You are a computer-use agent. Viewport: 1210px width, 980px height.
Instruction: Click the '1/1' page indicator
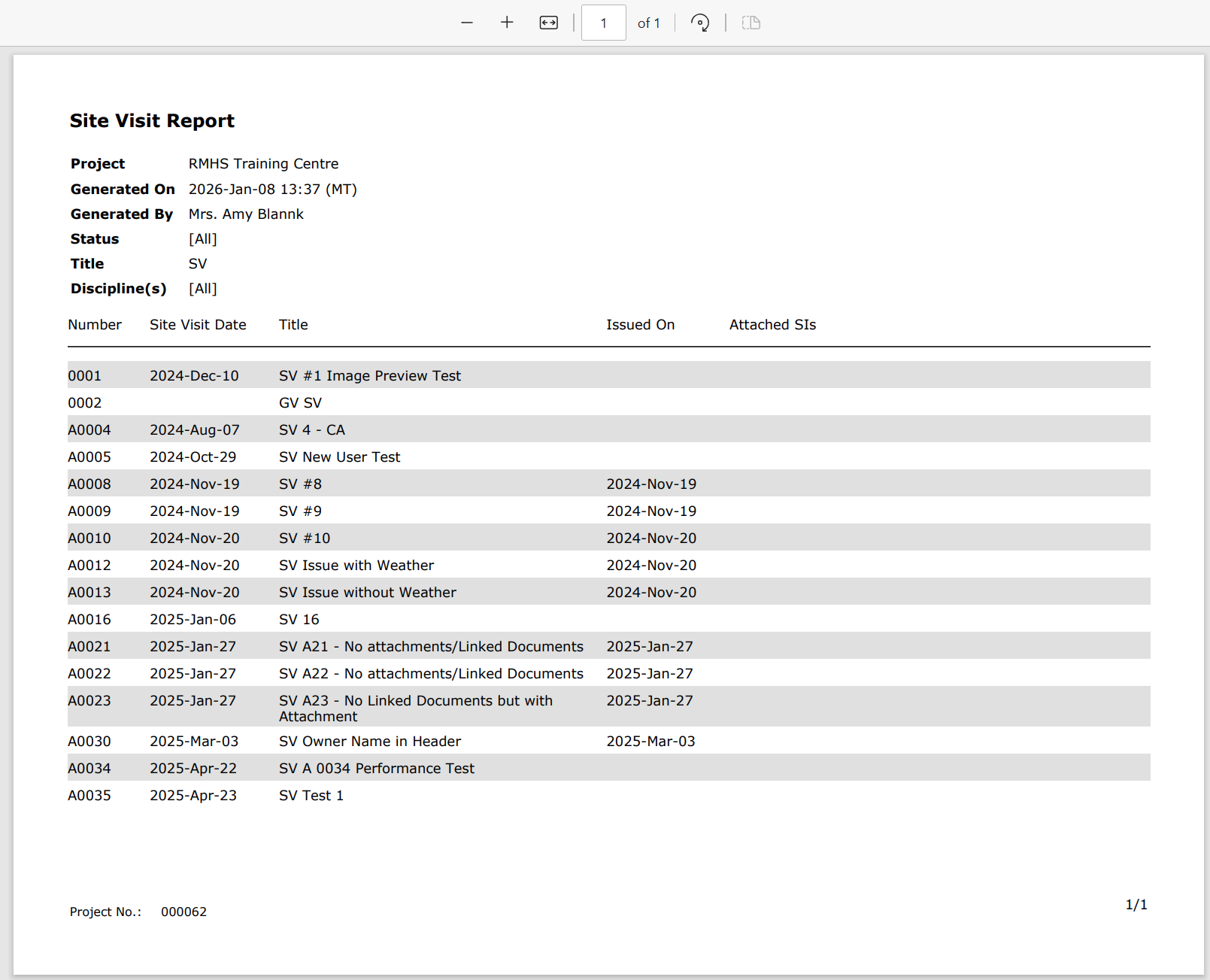[x=1136, y=905]
